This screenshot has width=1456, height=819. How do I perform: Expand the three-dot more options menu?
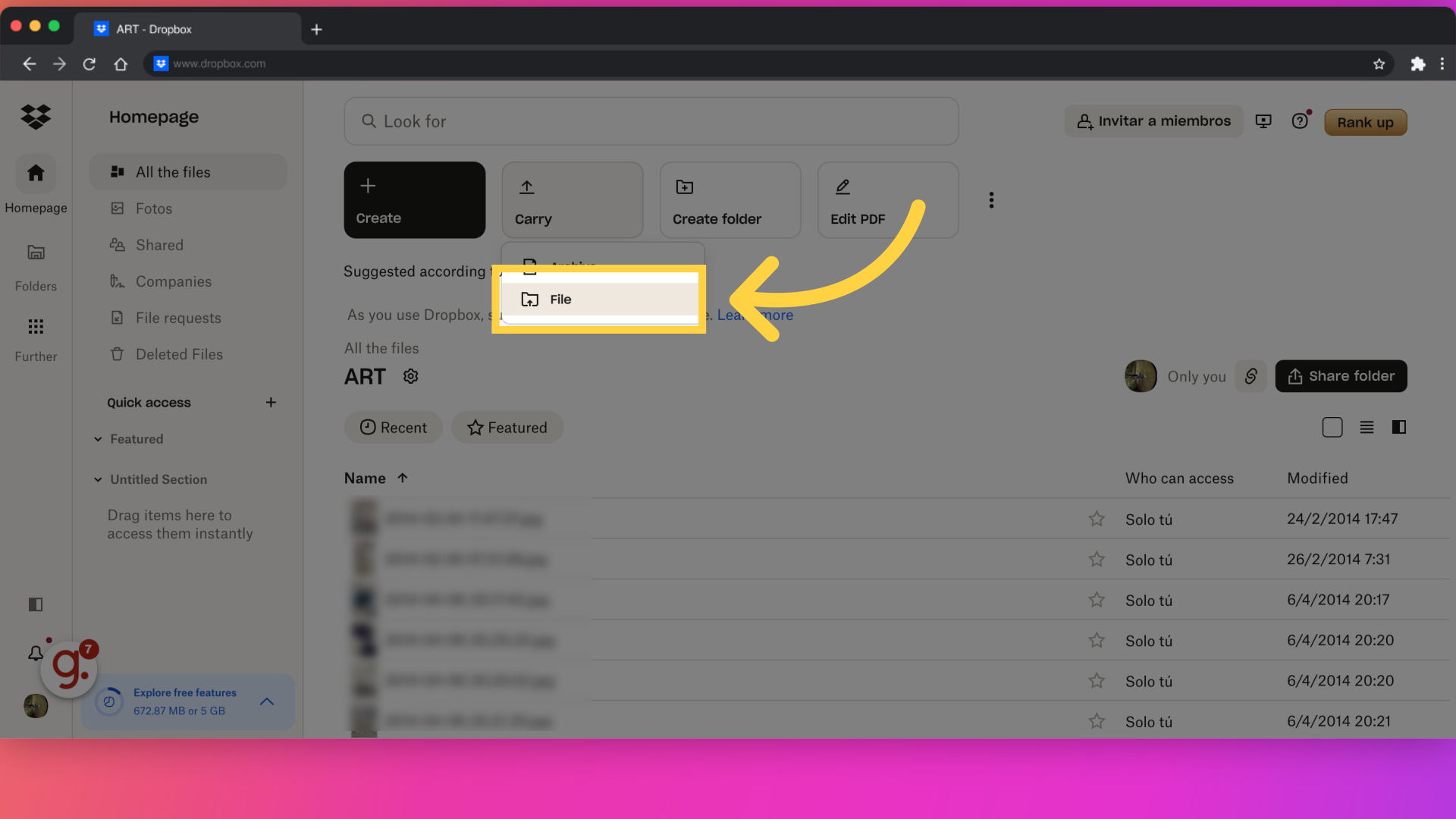991,200
